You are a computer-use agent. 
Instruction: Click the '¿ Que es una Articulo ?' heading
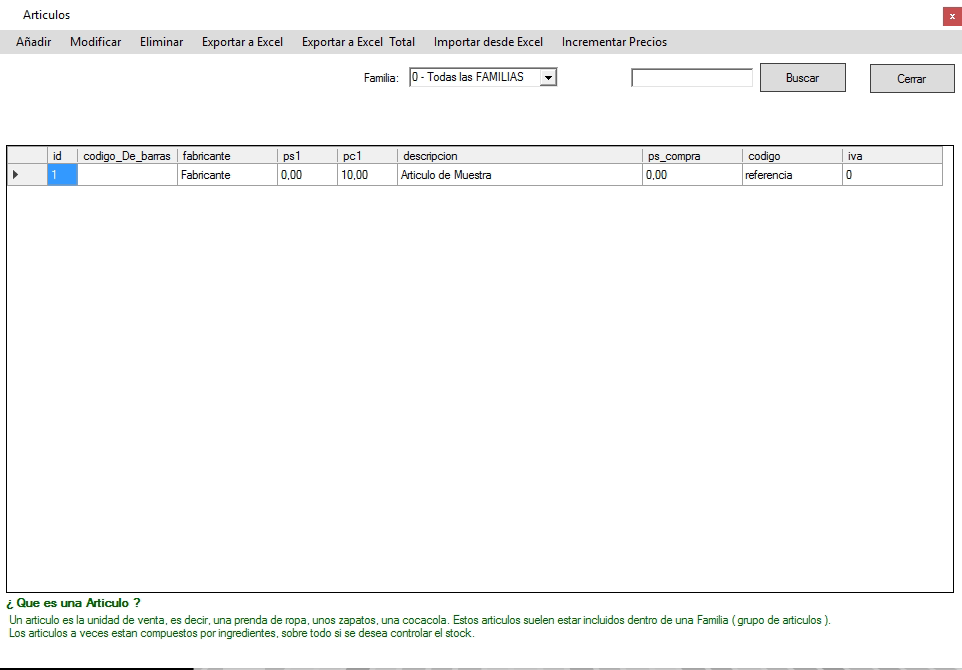coord(74,603)
